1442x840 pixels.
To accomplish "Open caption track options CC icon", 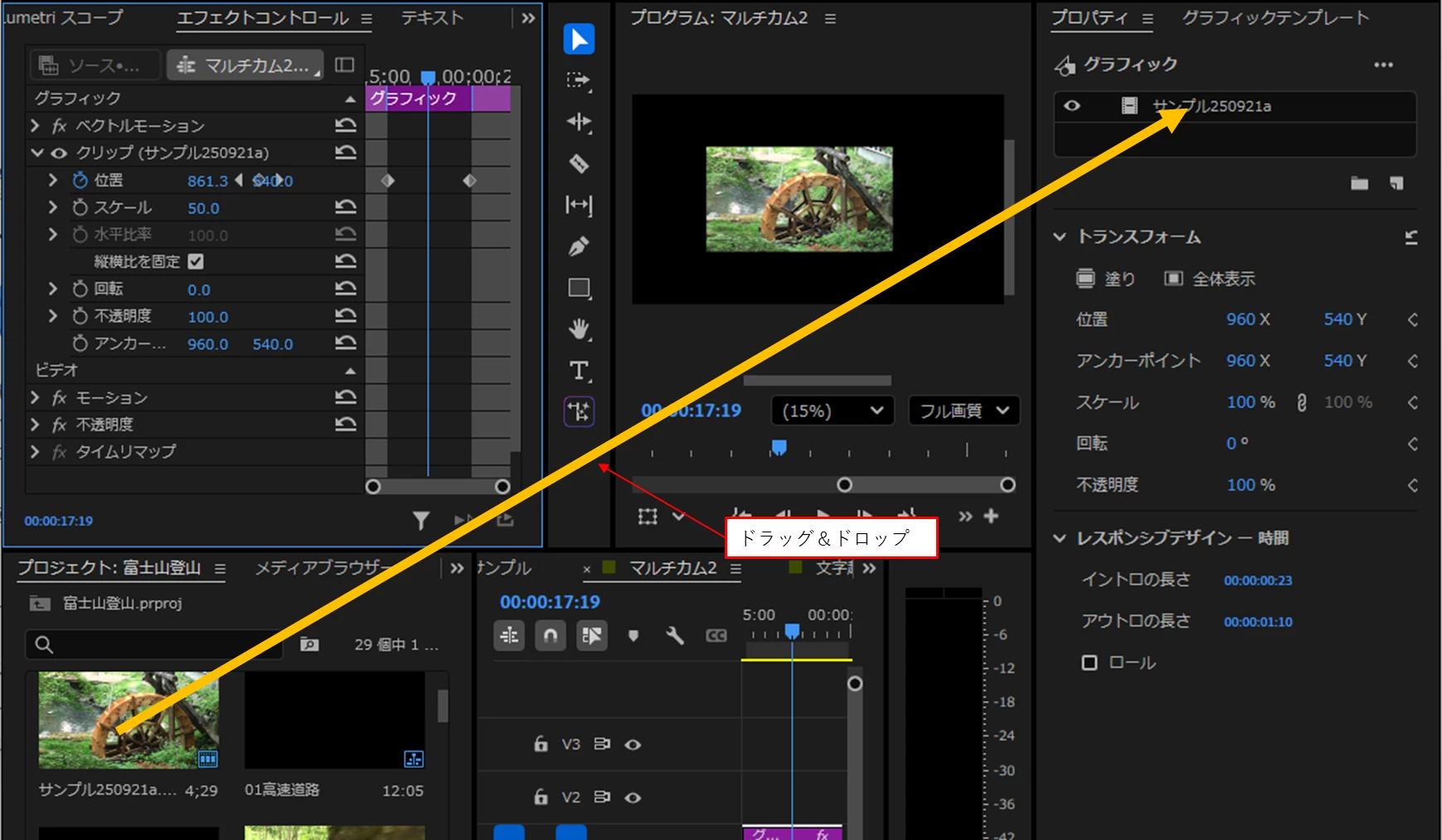I will 716,636.
